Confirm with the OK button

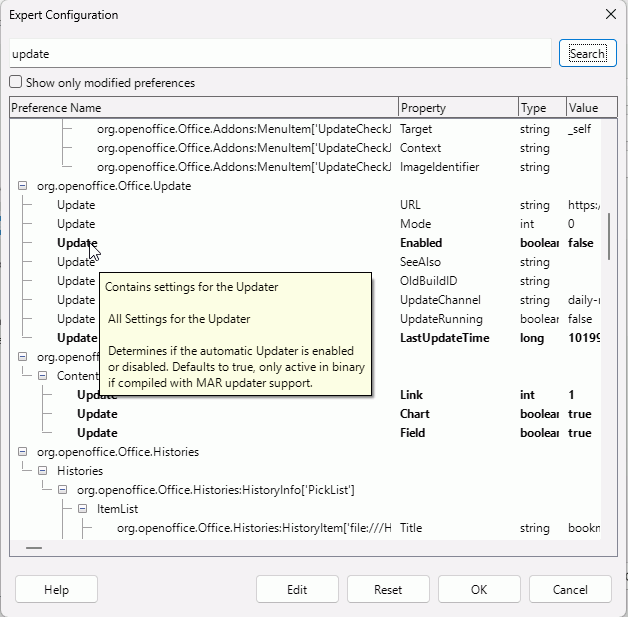point(479,590)
